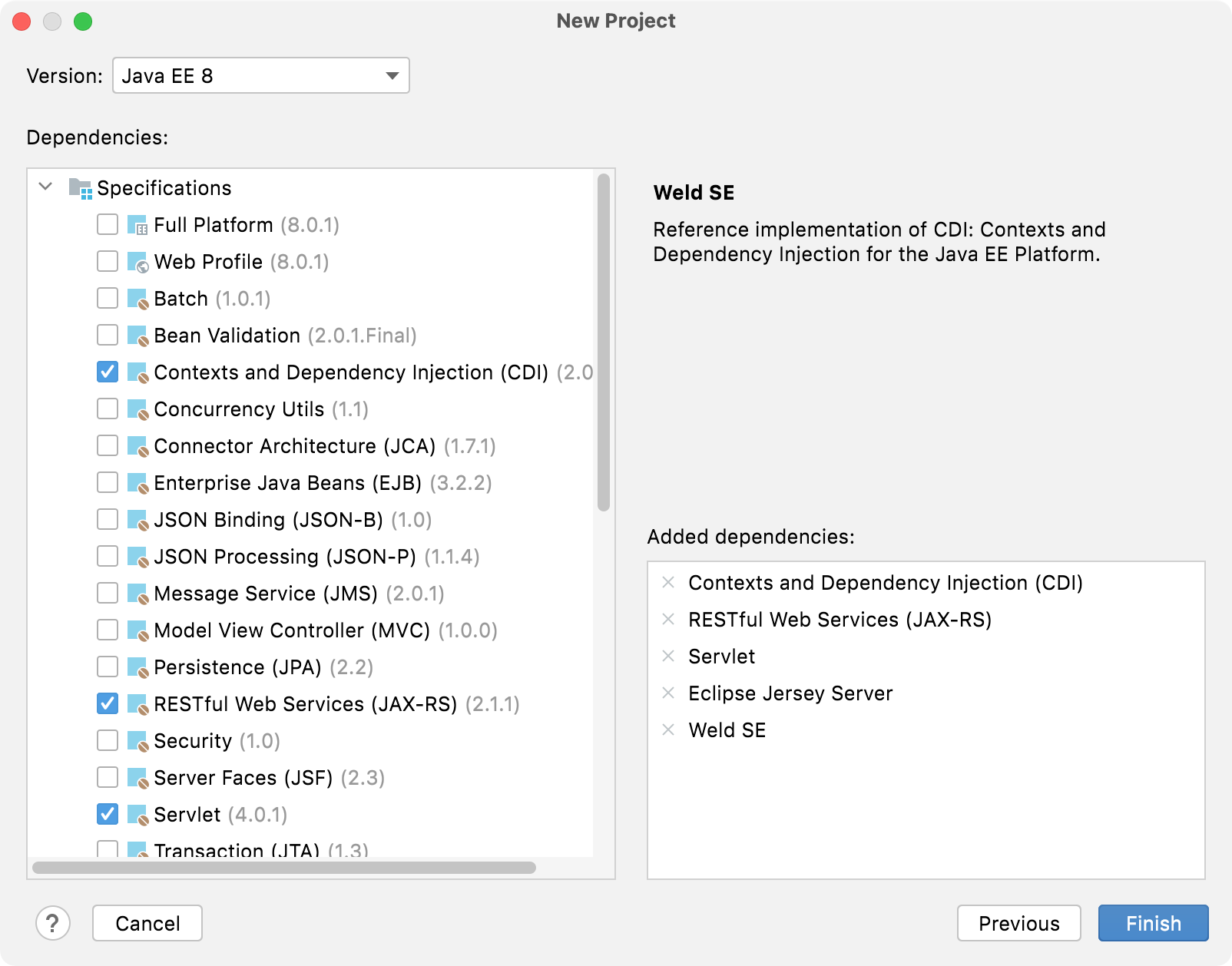The image size is (1232, 966).
Task: Click the Batch library icon
Action: [x=137, y=299]
